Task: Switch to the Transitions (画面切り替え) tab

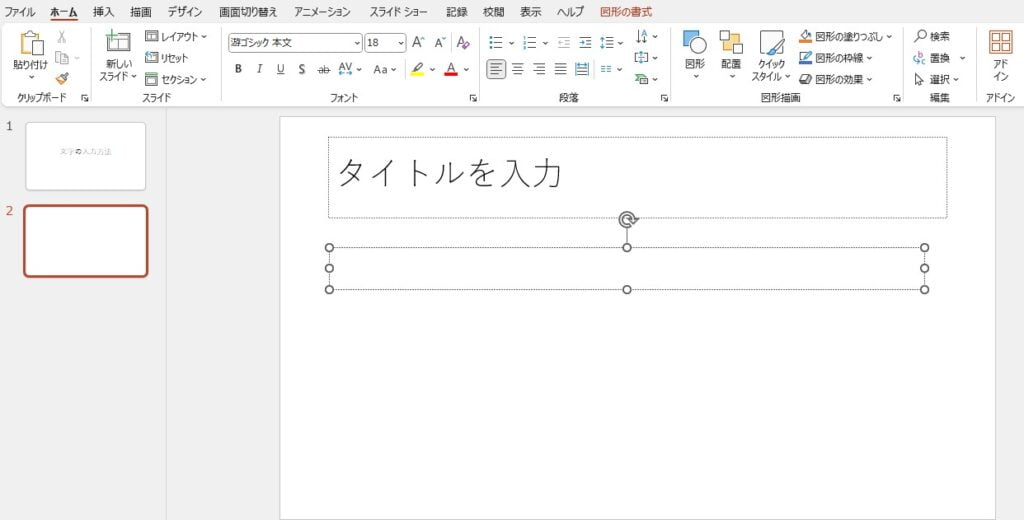Action: click(x=248, y=12)
